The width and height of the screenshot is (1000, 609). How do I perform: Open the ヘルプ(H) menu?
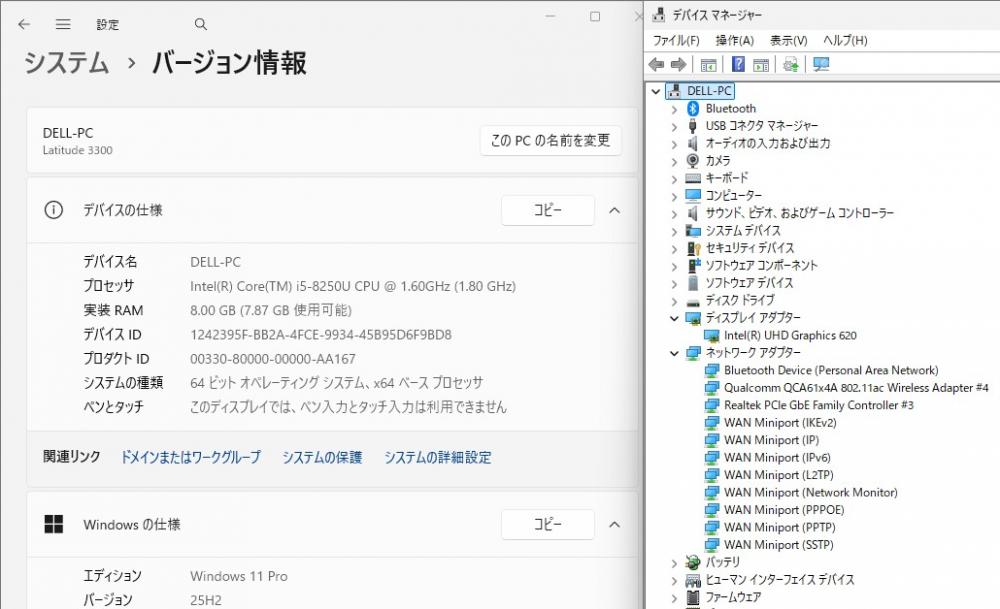pyautogui.click(x=845, y=40)
